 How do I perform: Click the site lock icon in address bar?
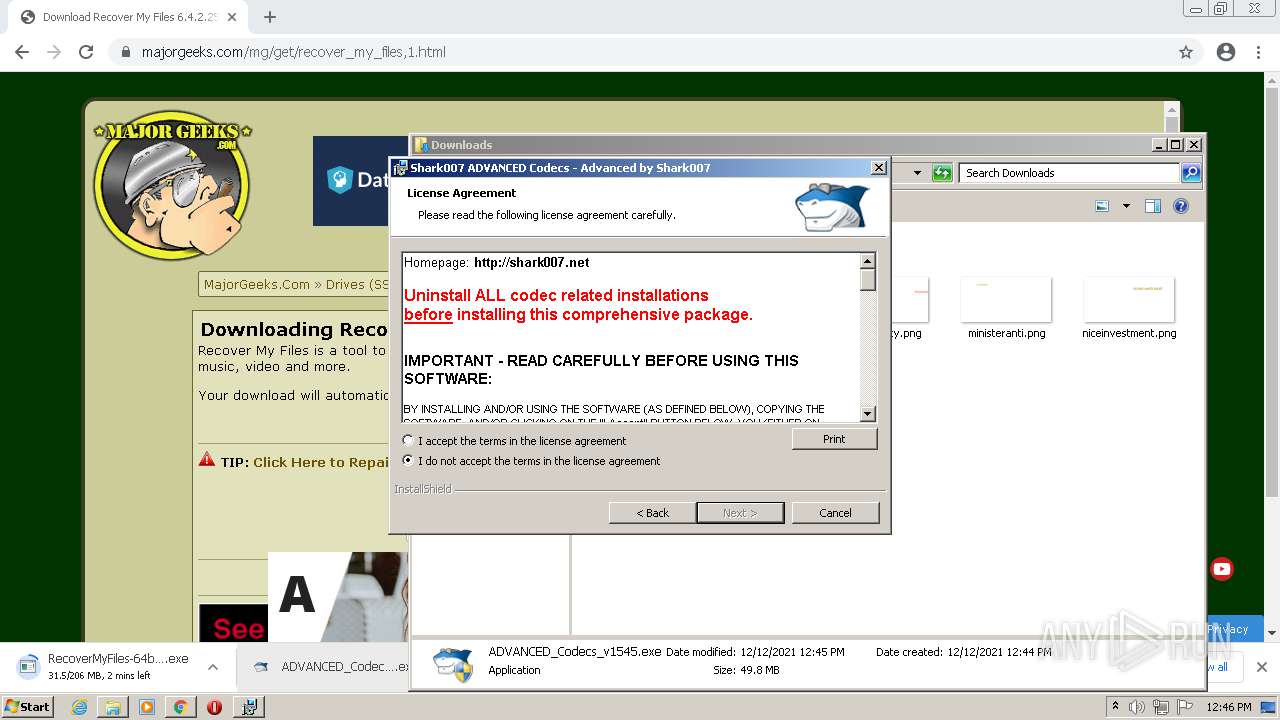pos(125,52)
